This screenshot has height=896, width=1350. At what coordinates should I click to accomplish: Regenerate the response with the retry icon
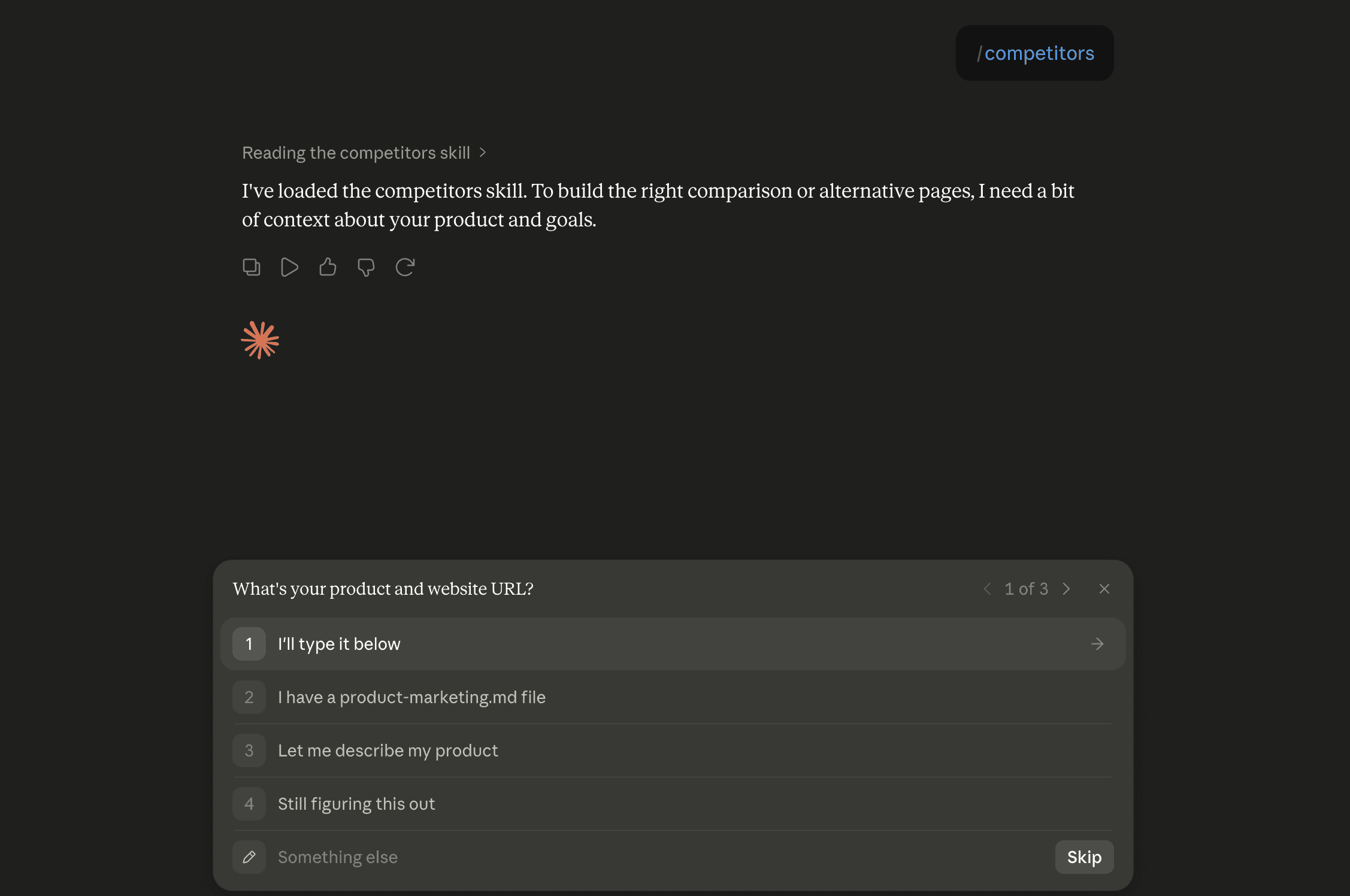pyautogui.click(x=405, y=267)
